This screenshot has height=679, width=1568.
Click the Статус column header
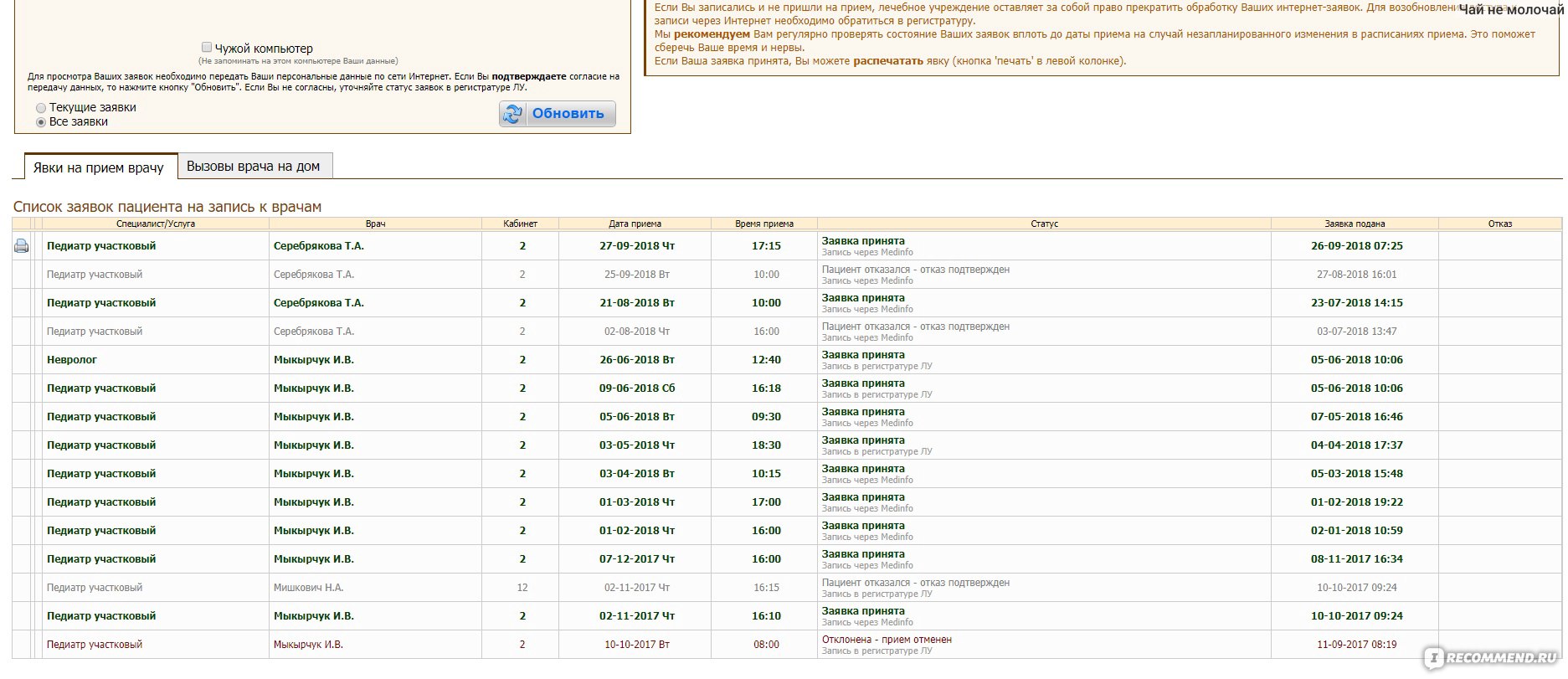(x=1044, y=224)
